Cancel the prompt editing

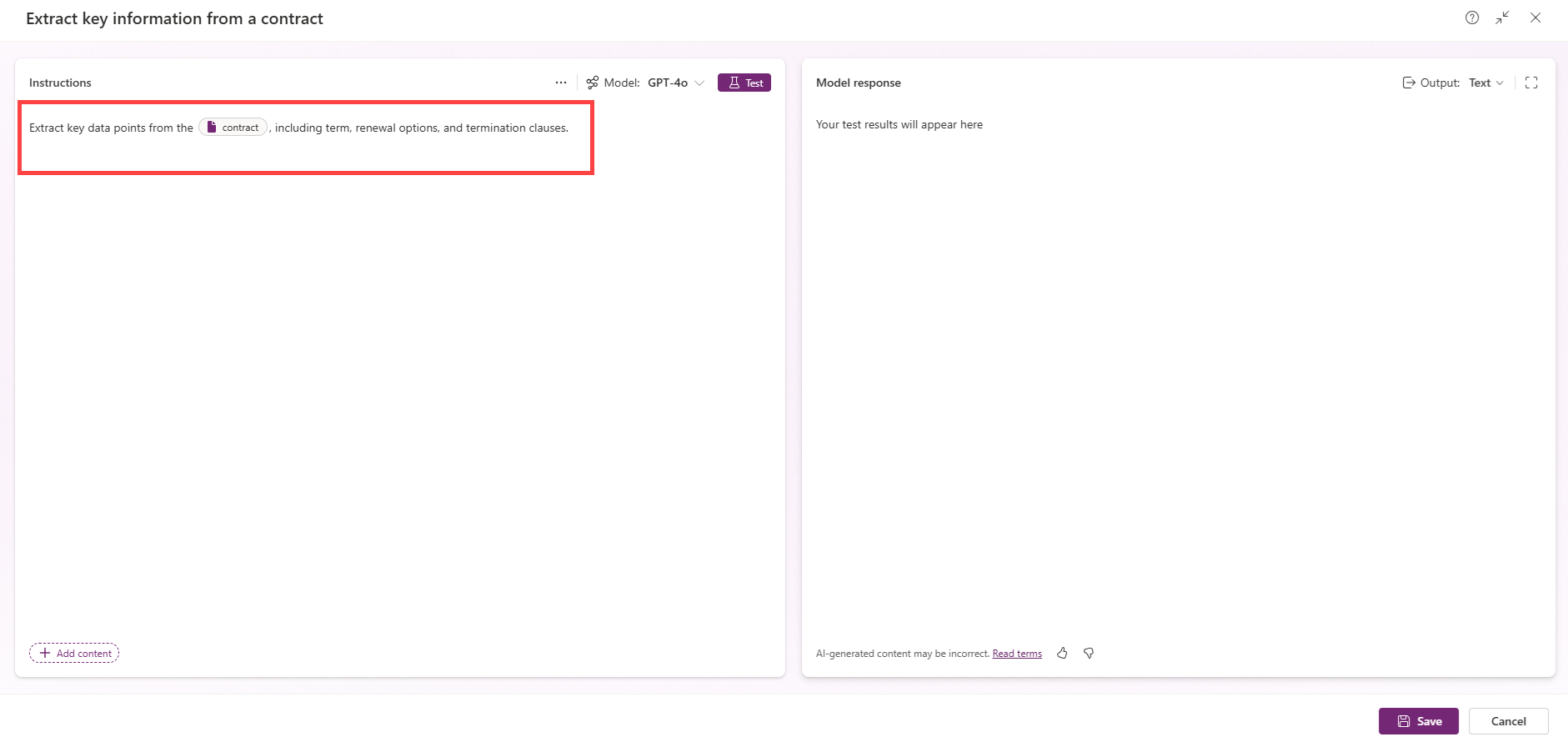coord(1509,721)
